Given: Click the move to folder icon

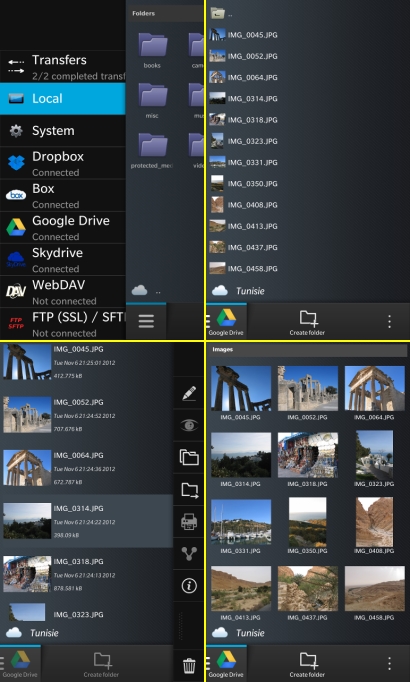Looking at the screenshot, I should [189, 489].
